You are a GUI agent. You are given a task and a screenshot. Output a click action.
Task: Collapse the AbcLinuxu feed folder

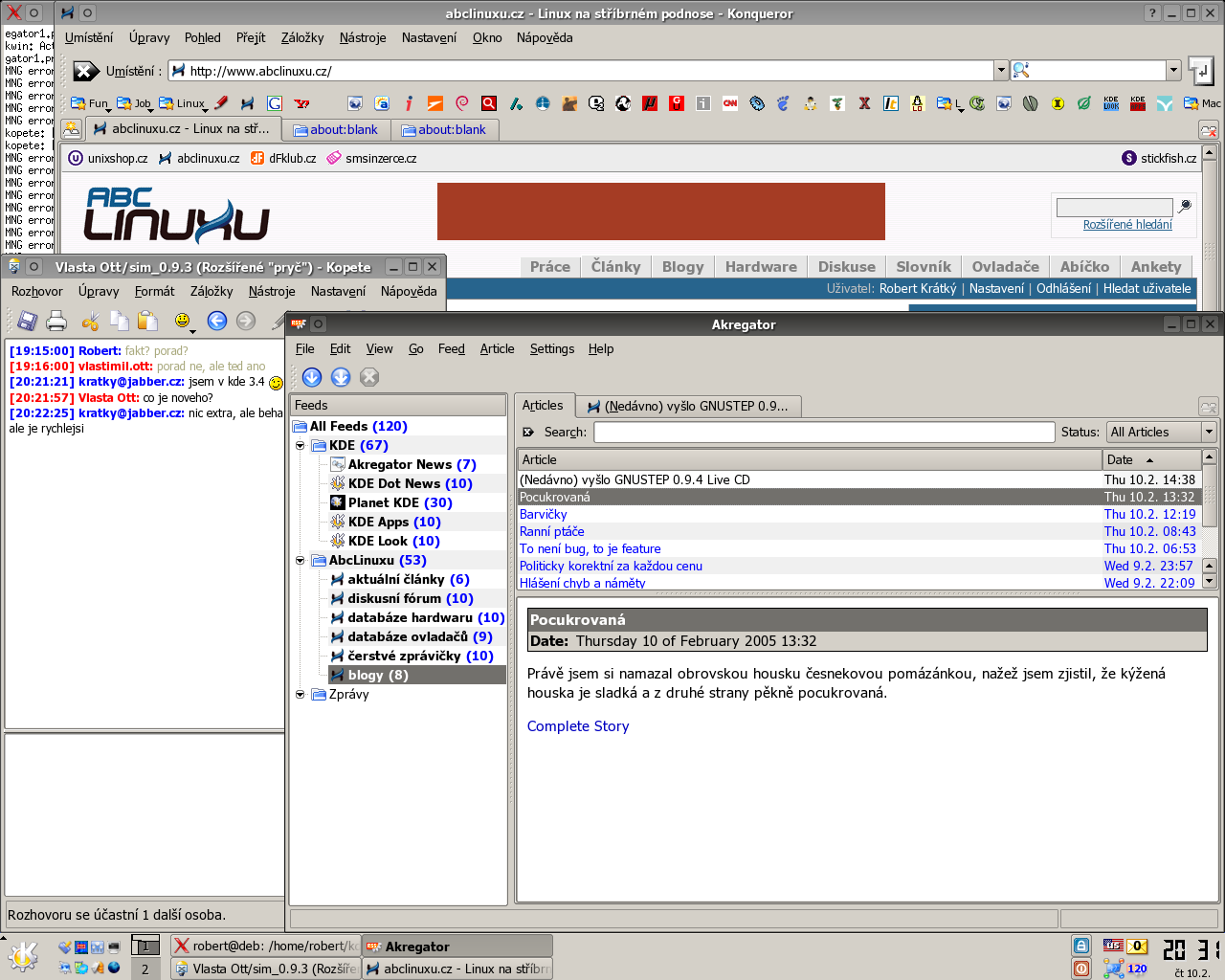click(300, 561)
